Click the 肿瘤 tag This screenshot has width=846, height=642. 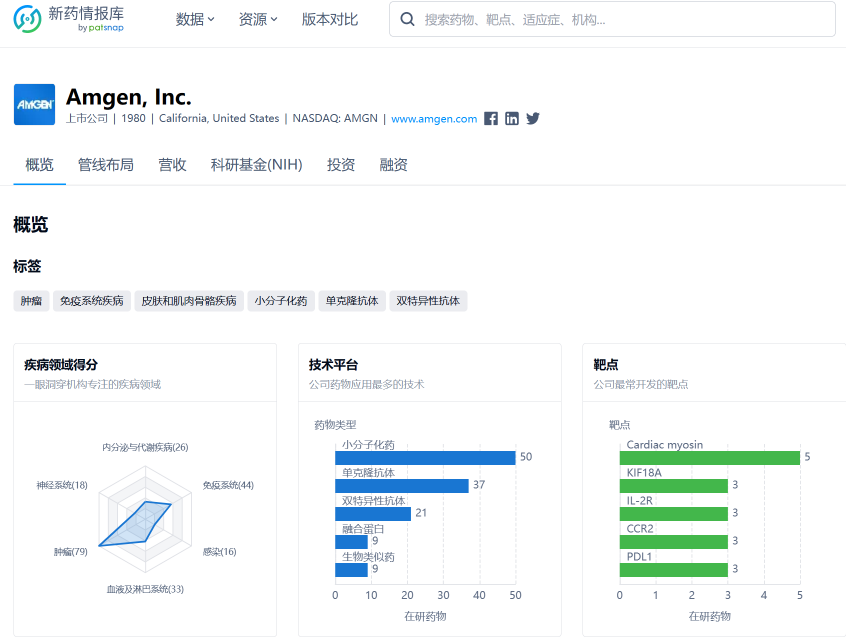coord(31,300)
